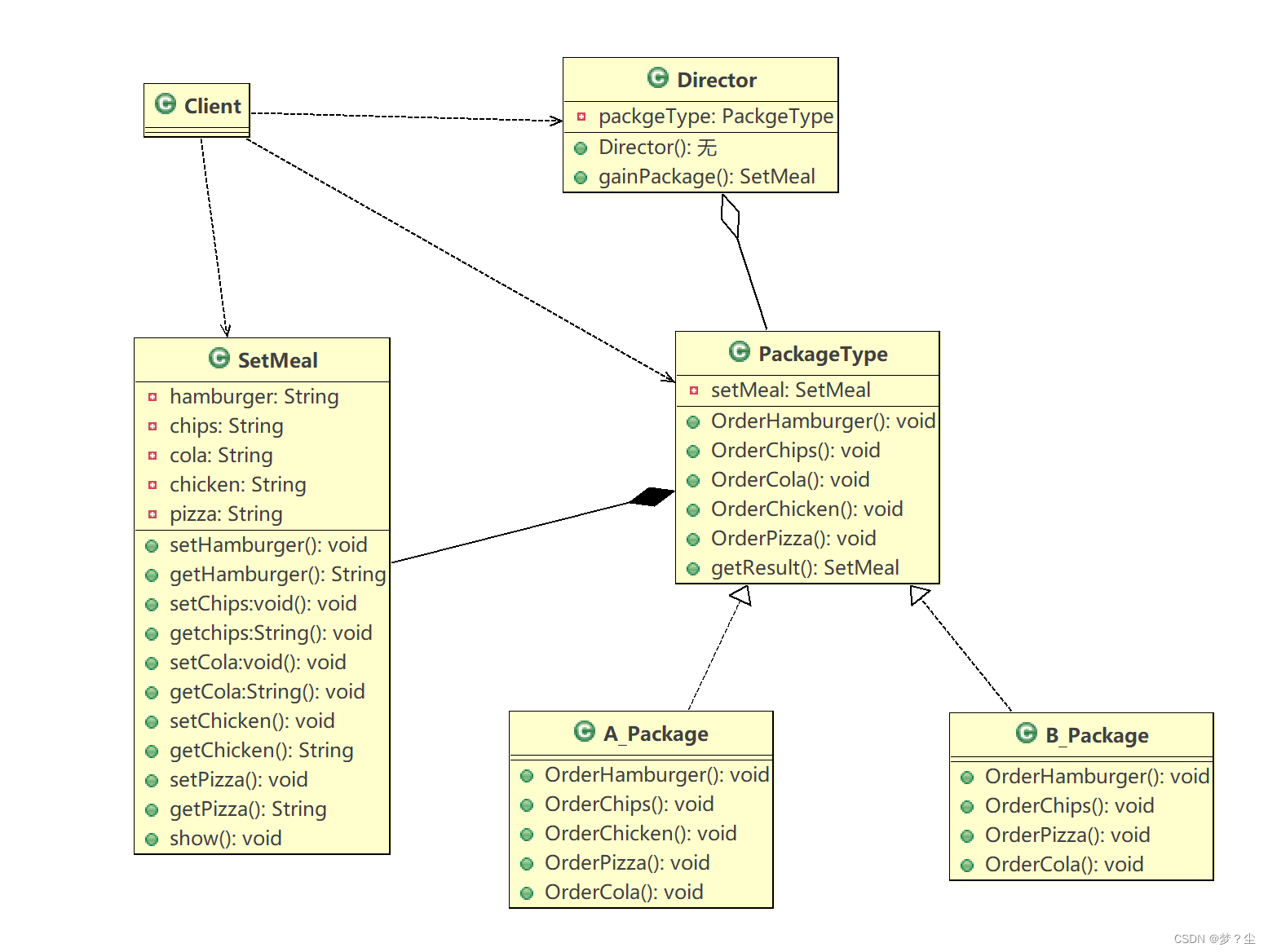
Task: Click the class icon beside B_Package
Action: click(x=1027, y=733)
